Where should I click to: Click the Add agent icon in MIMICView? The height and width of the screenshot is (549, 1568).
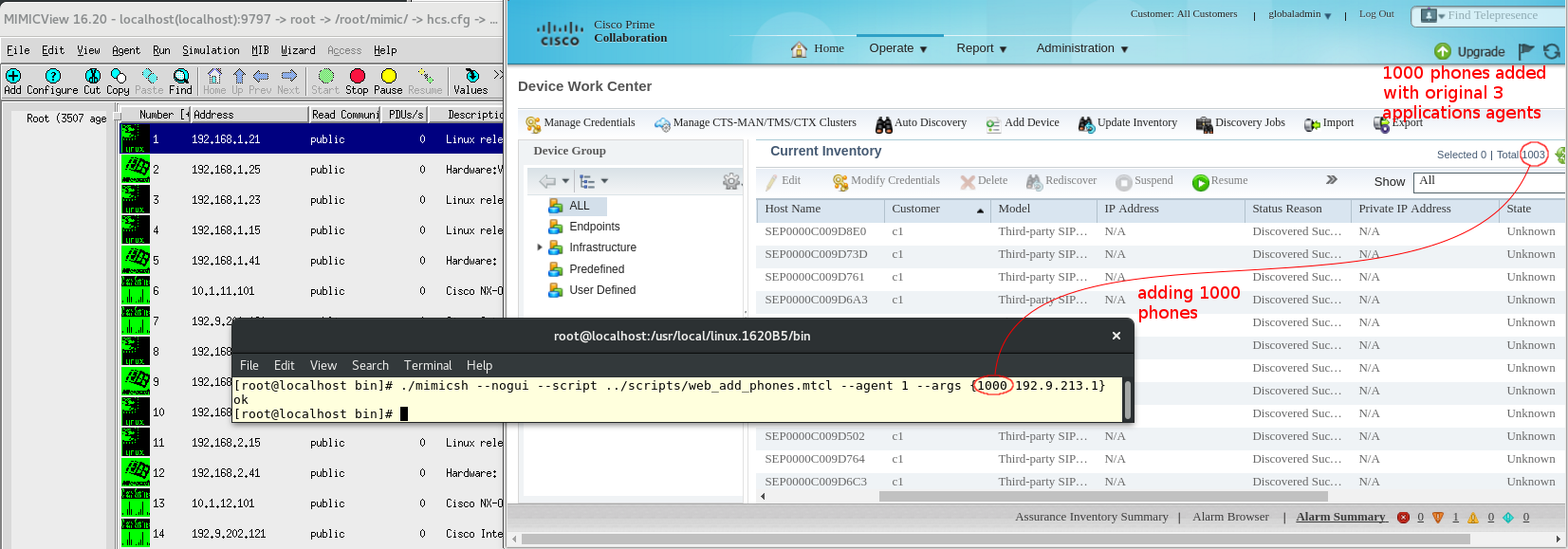[x=13, y=76]
